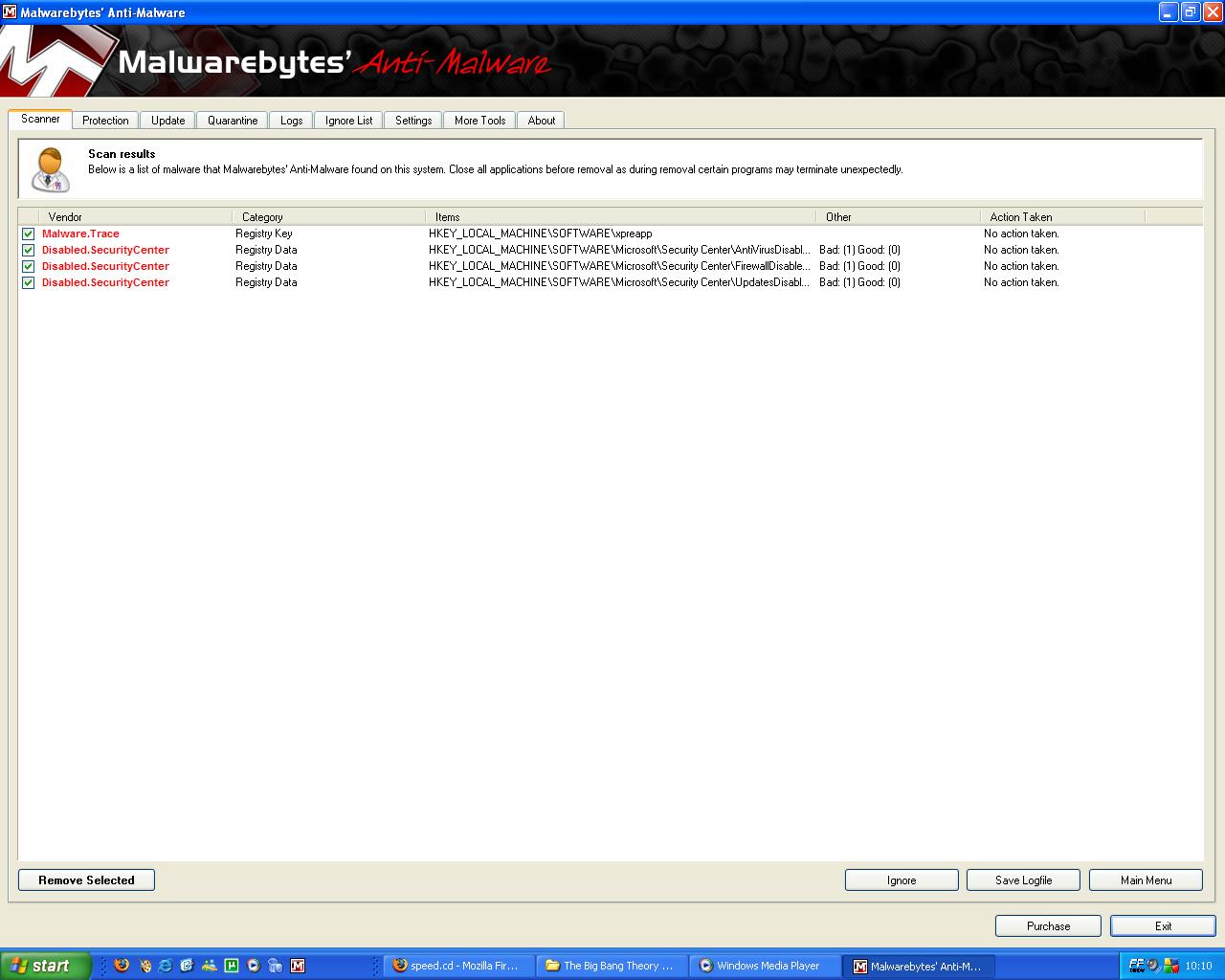Select the UpdatesDisable registry path

619,282
